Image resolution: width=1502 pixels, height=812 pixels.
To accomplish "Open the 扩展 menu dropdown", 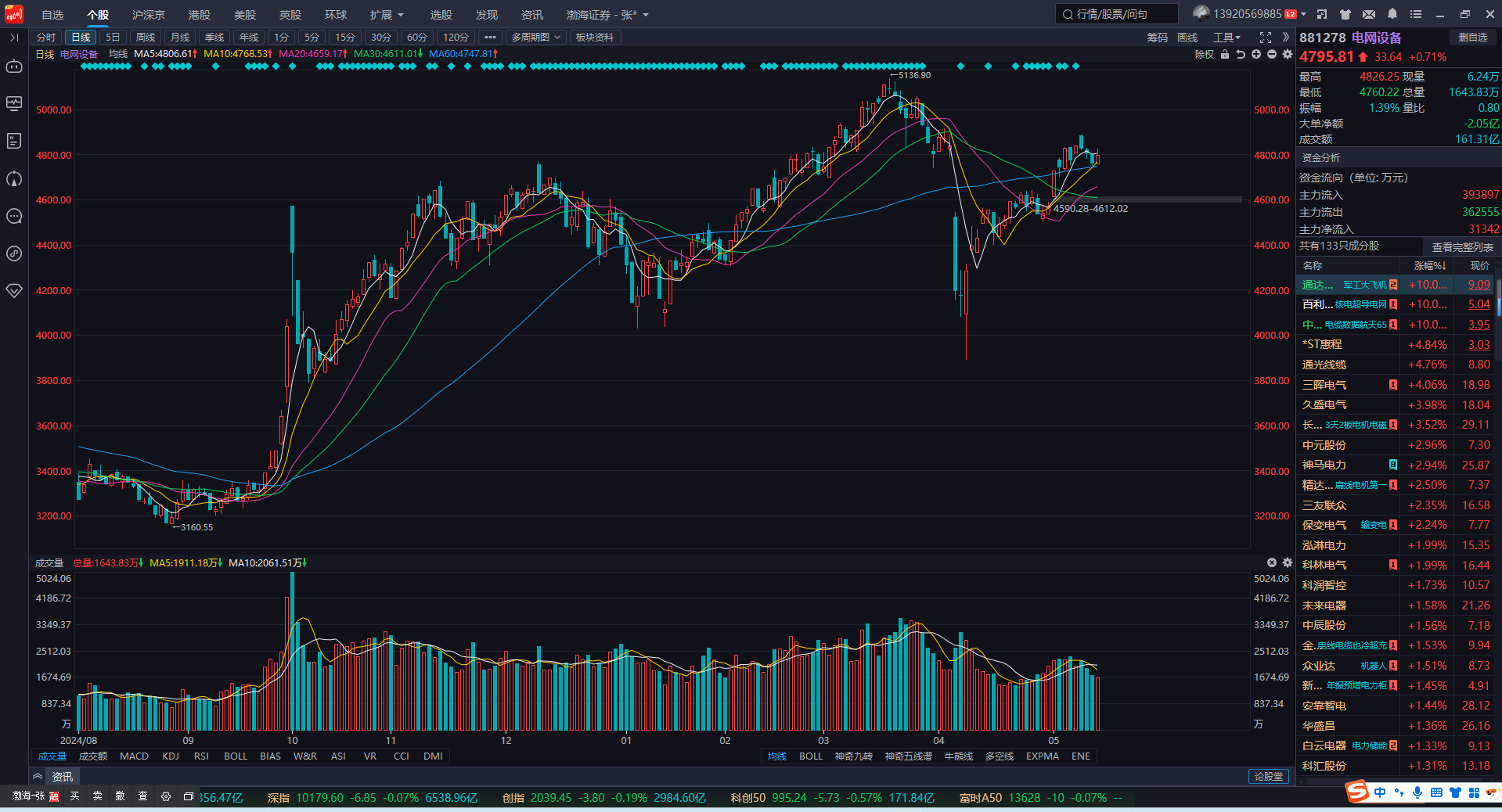I will [x=387, y=15].
